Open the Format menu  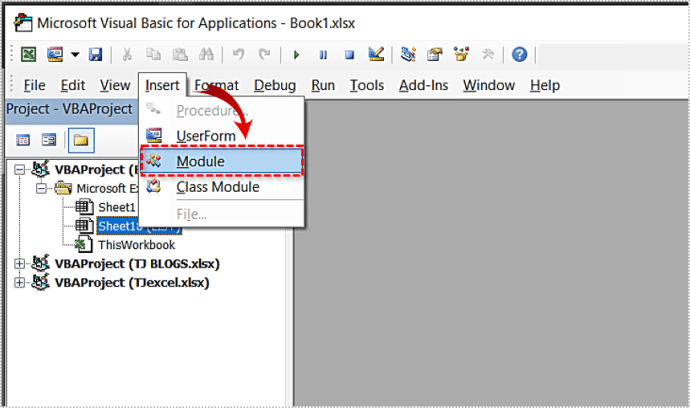click(217, 85)
